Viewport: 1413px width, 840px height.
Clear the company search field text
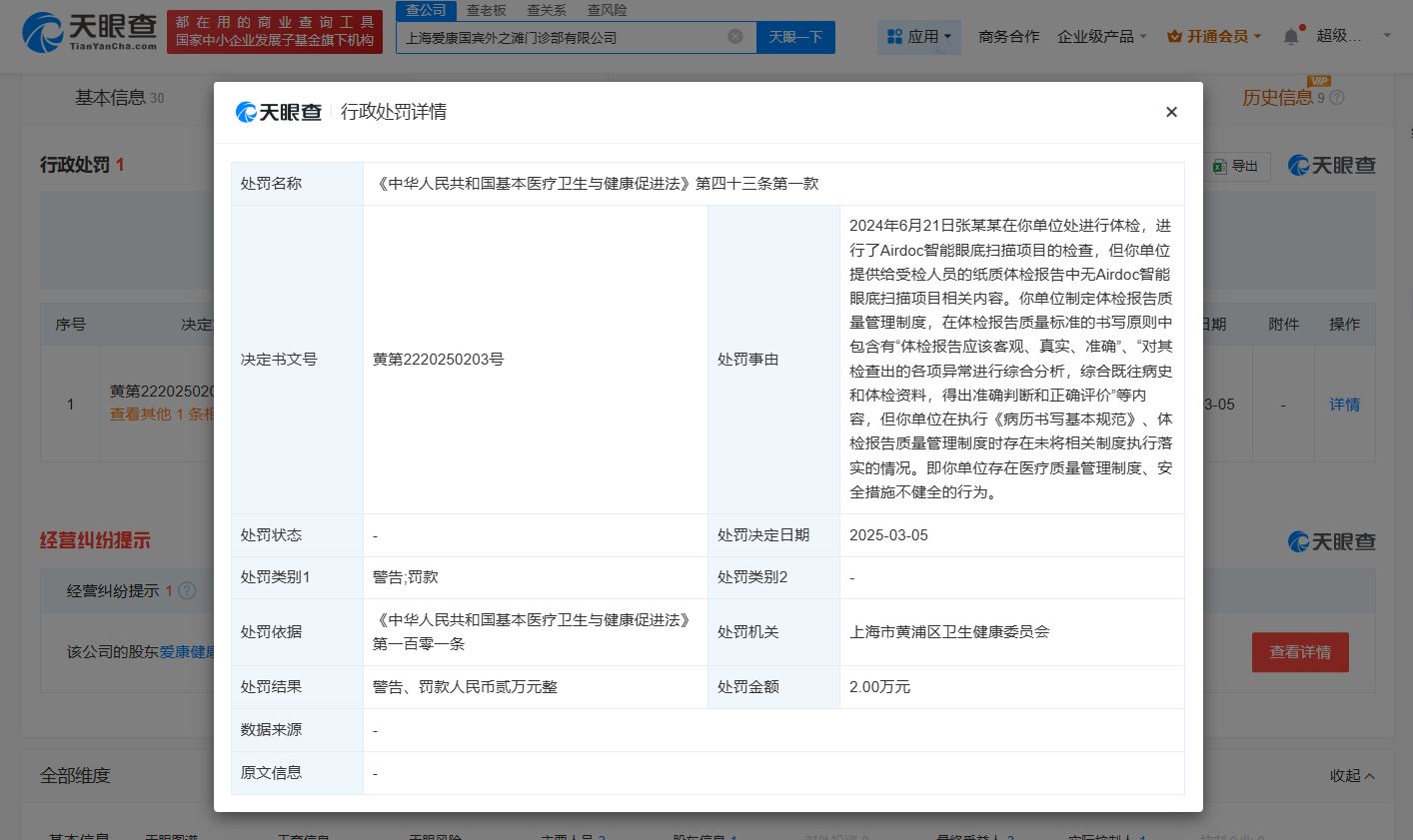coord(735,37)
